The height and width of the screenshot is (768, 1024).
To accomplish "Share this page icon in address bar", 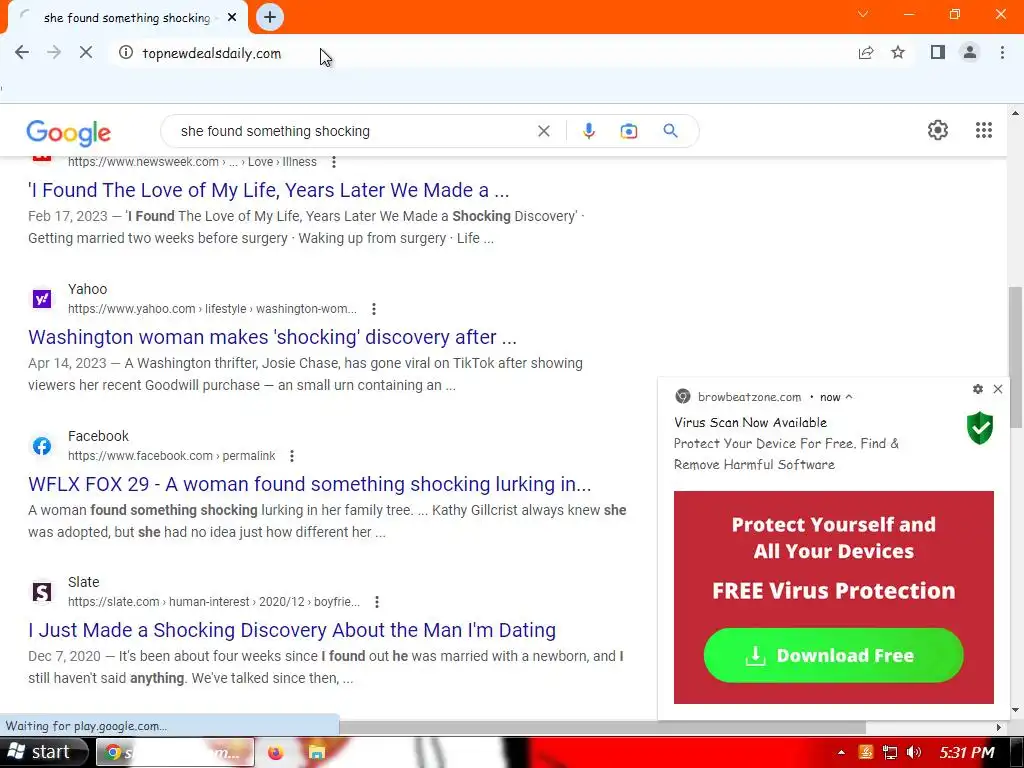I will click(x=866, y=53).
